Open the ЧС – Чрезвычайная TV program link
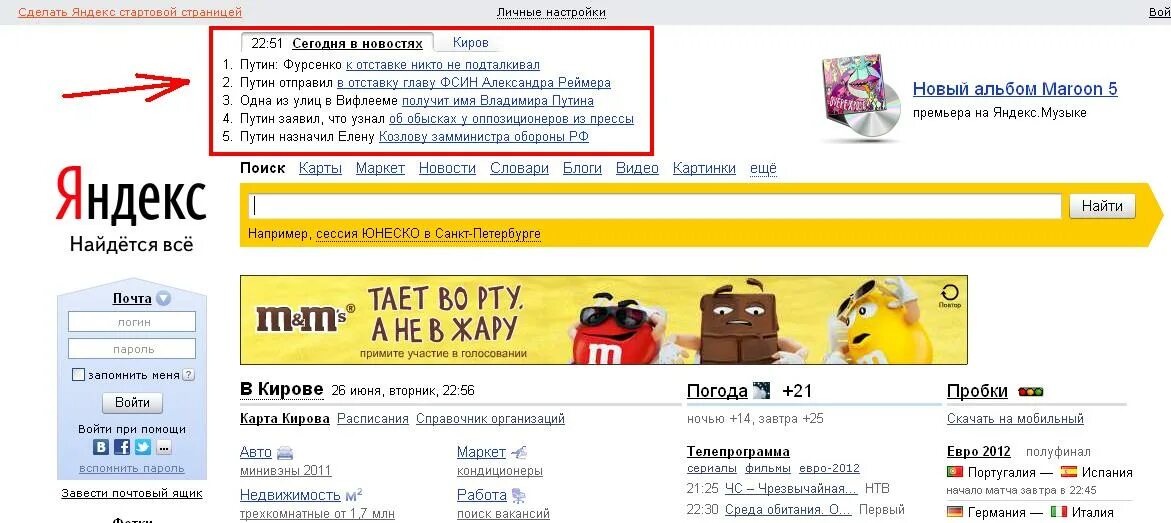Viewport: 1171px width, 523px height. [x=790, y=489]
